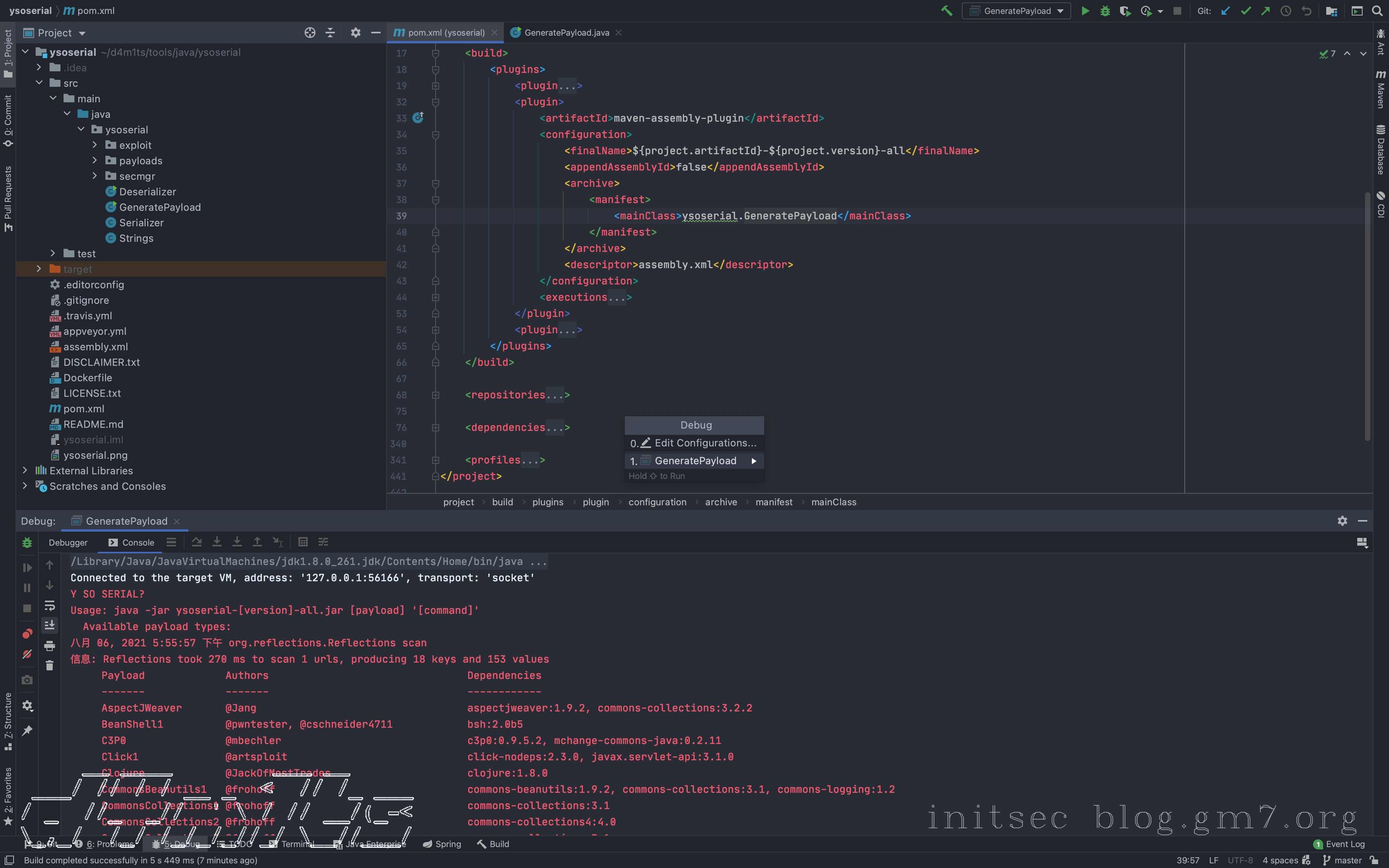
Task: Toggle scroll to end of console
Action: (50, 625)
